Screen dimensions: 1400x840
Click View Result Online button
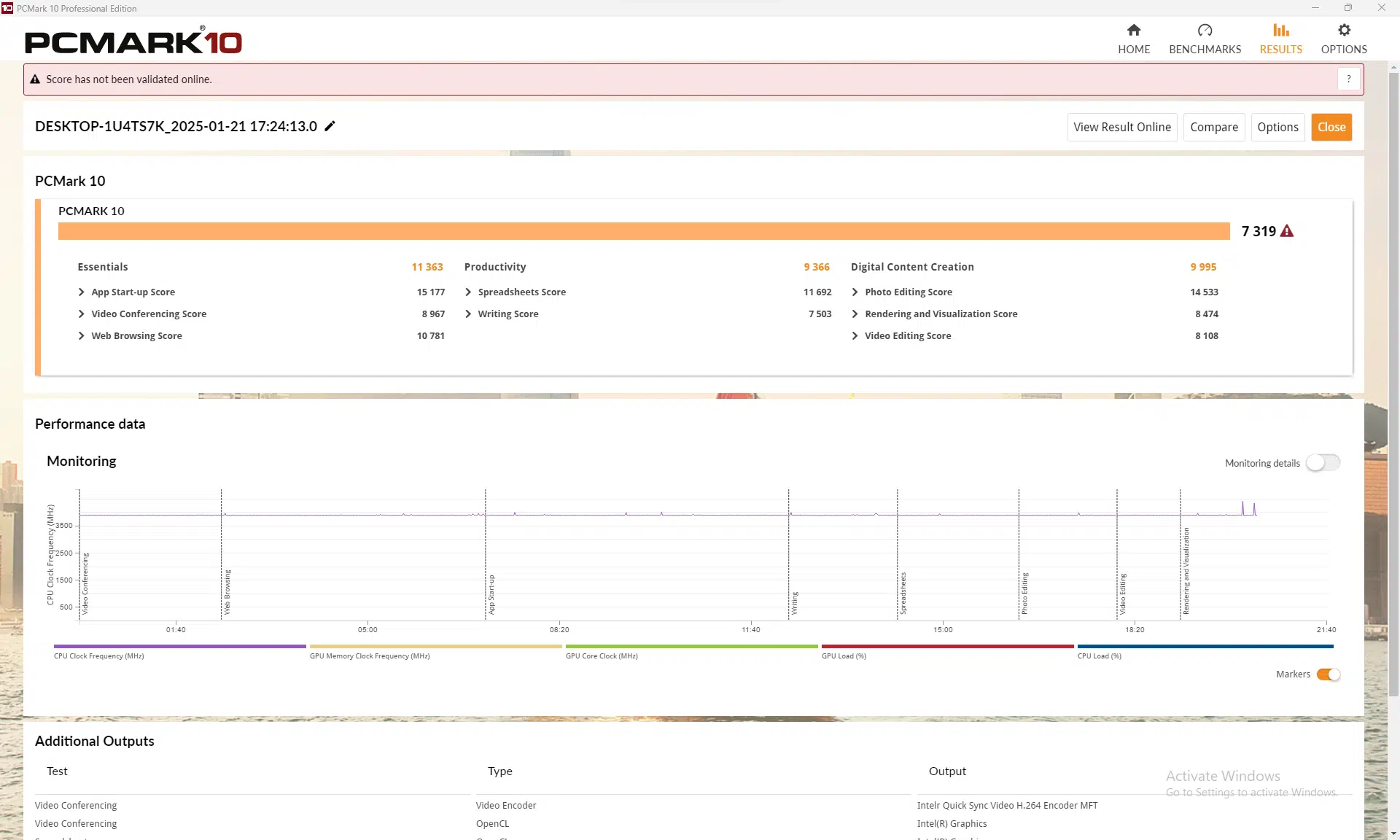[1122, 127]
